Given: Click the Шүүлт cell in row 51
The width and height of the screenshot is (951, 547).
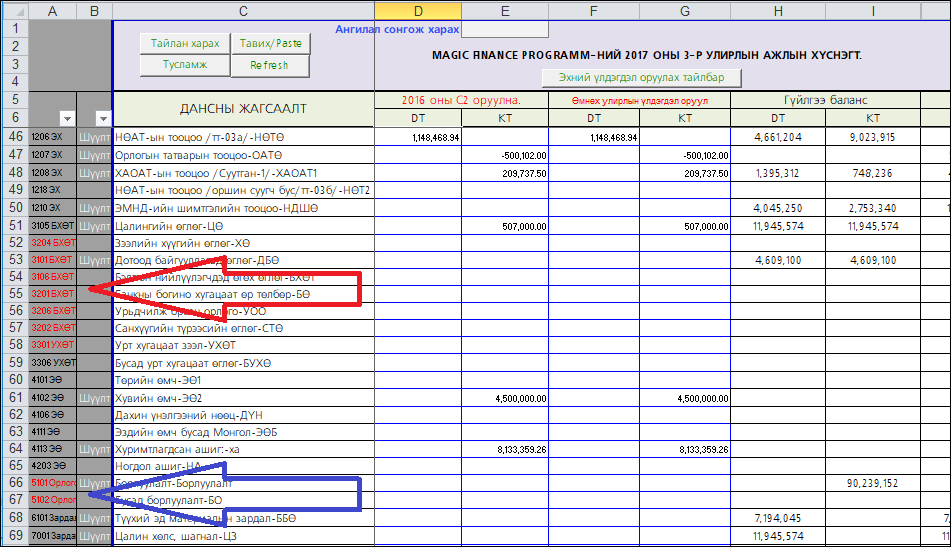Looking at the screenshot, I should pyautogui.click(x=94, y=226).
